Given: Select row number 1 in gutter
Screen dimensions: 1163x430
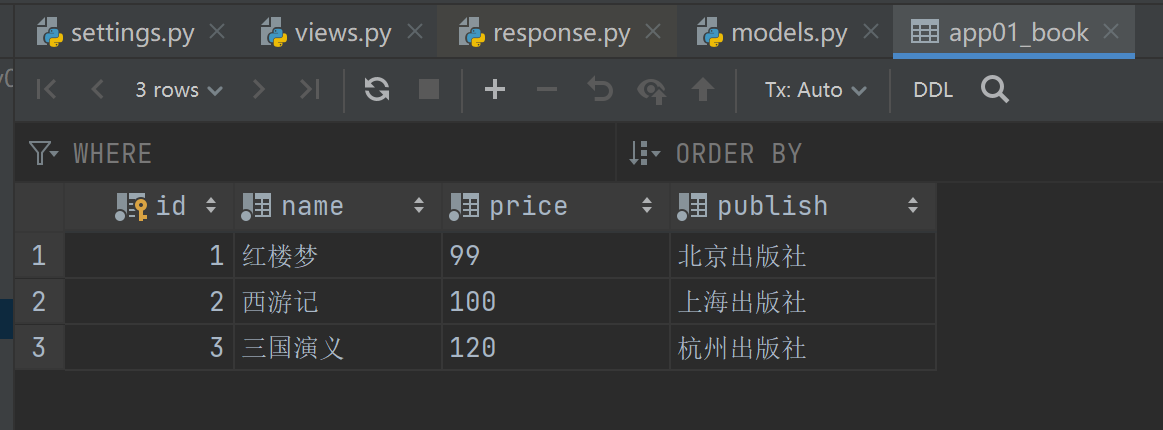Looking at the screenshot, I should click(39, 256).
